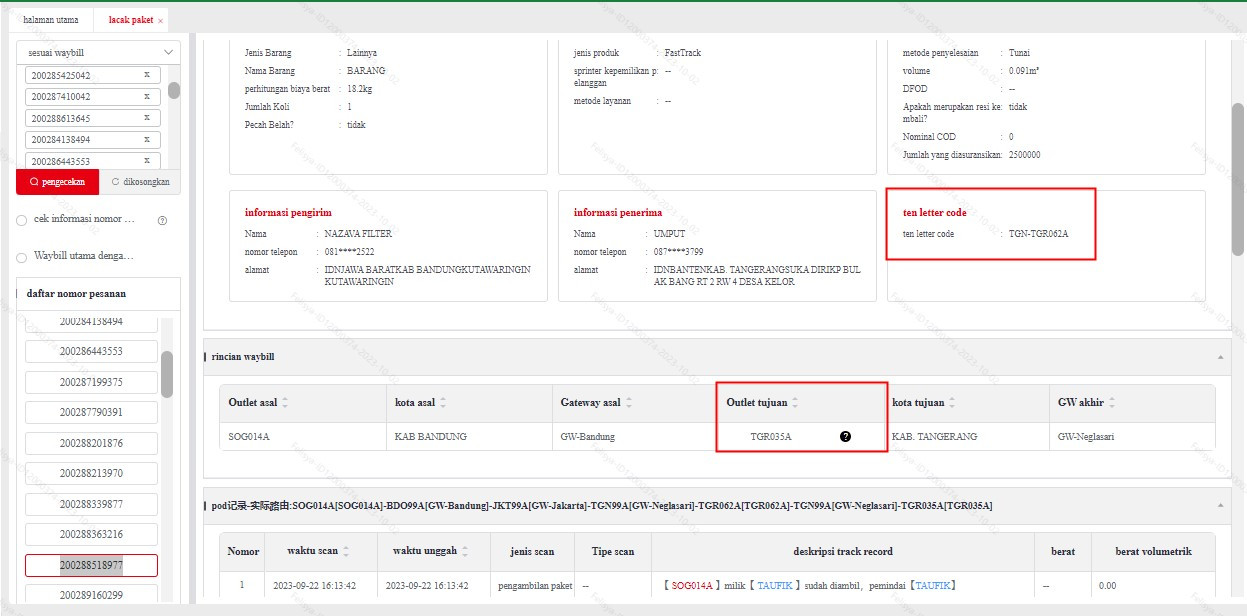This screenshot has height=616, width=1247.
Task: Click the TGN-TGR062A ten letter code value
Action: [x=1038, y=234]
